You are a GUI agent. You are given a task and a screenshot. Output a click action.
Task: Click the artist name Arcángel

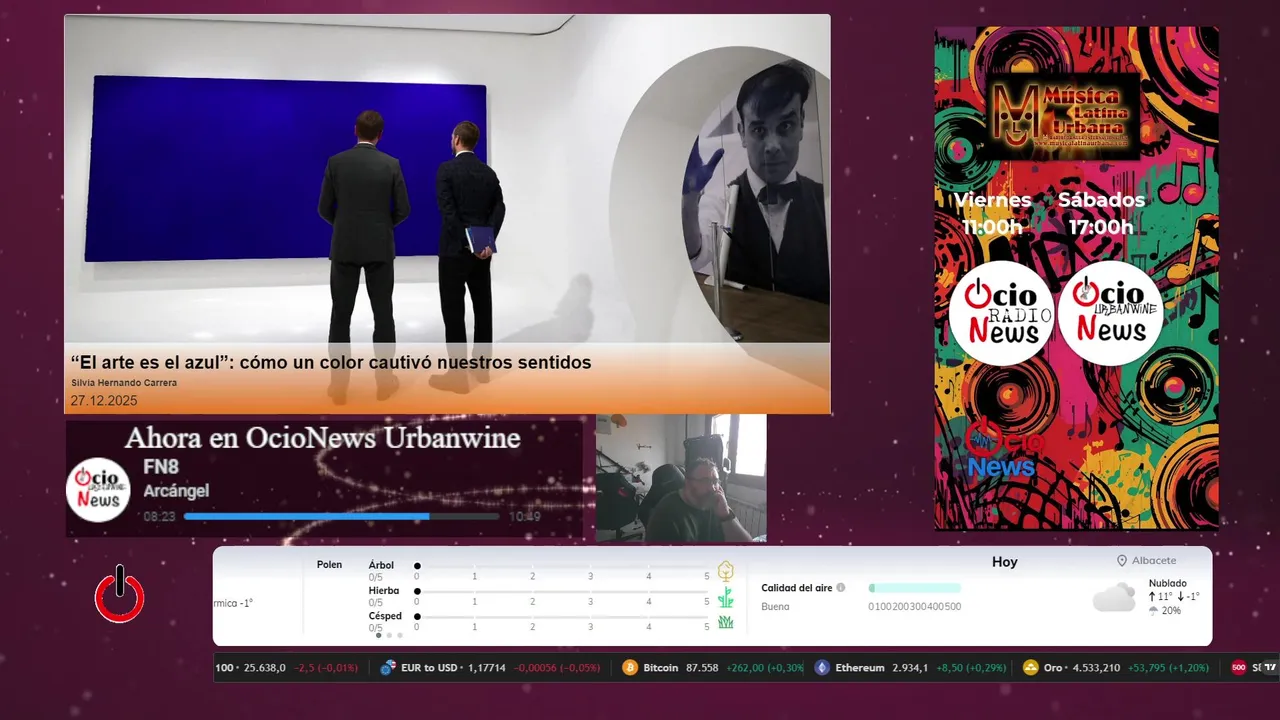pyautogui.click(x=176, y=491)
